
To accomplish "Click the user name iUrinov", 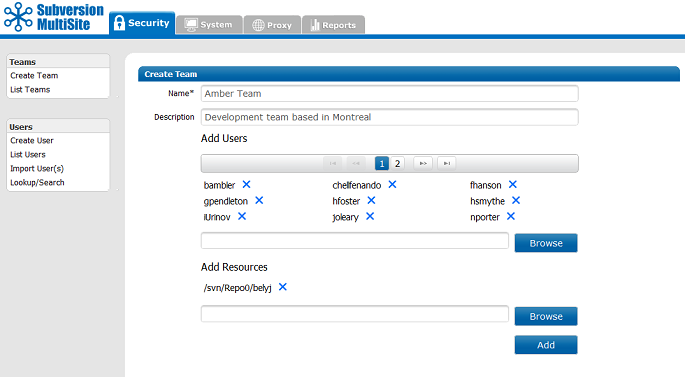I will point(217,217).
